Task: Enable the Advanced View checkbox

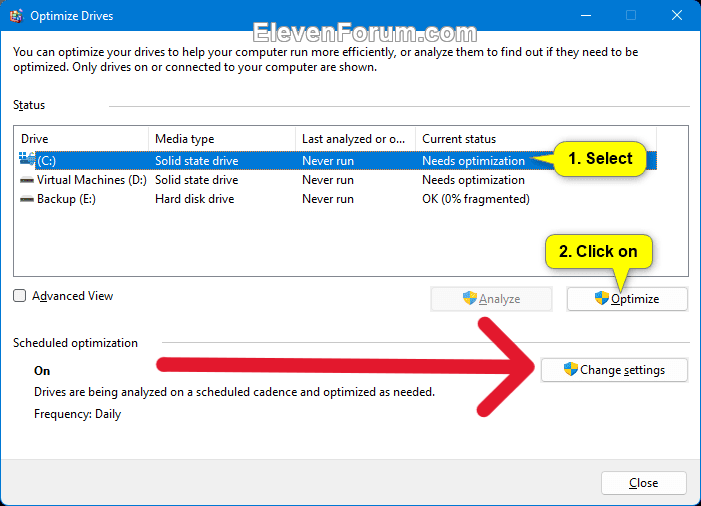Action: [20, 296]
